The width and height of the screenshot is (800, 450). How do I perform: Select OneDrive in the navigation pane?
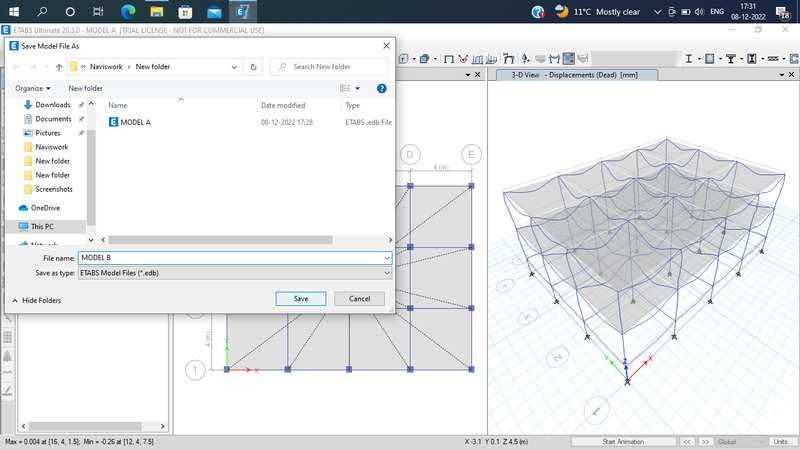tap(45, 208)
